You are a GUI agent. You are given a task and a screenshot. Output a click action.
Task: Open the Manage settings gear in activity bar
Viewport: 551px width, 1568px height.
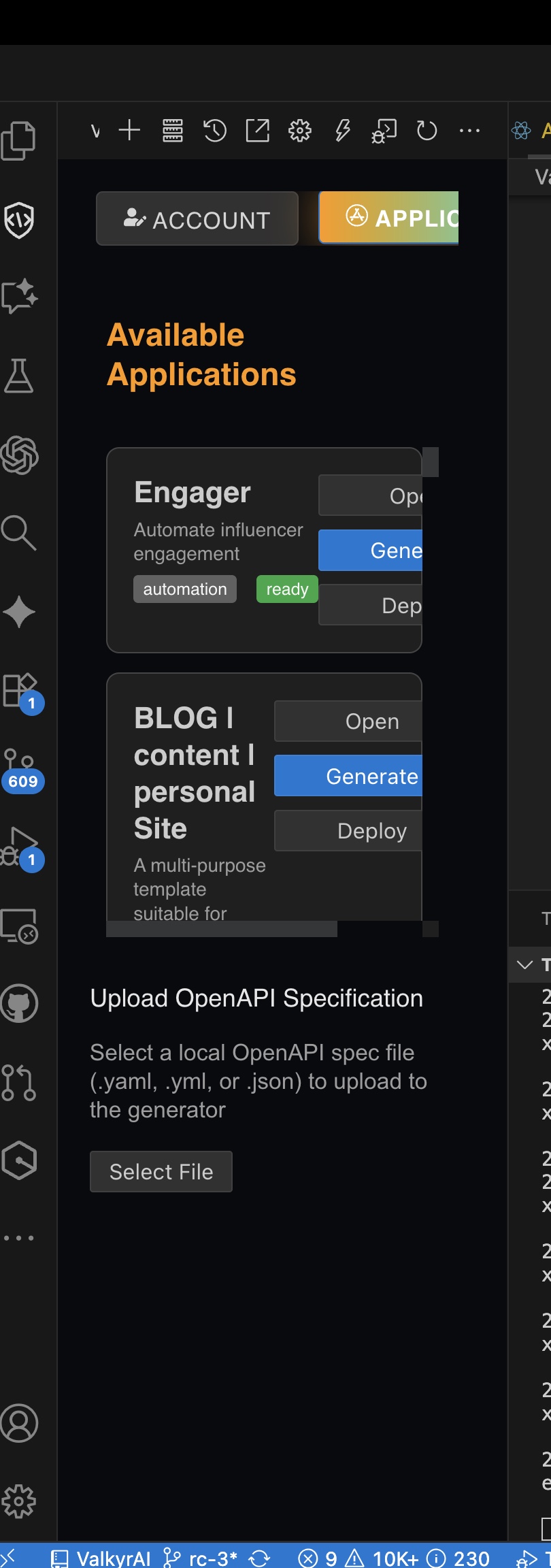click(19, 1501)
